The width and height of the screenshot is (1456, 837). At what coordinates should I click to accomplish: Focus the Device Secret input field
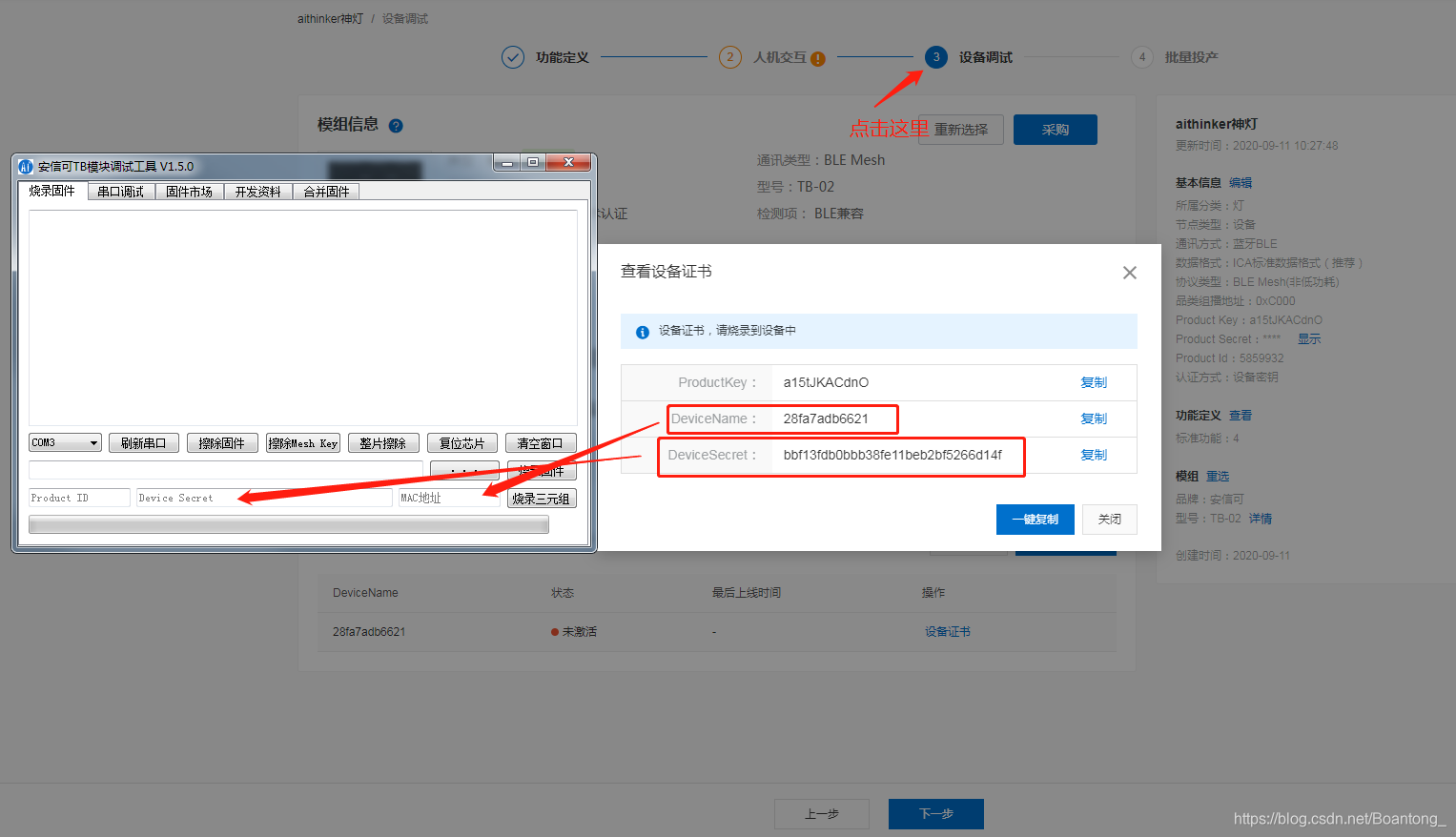[264, 498]
